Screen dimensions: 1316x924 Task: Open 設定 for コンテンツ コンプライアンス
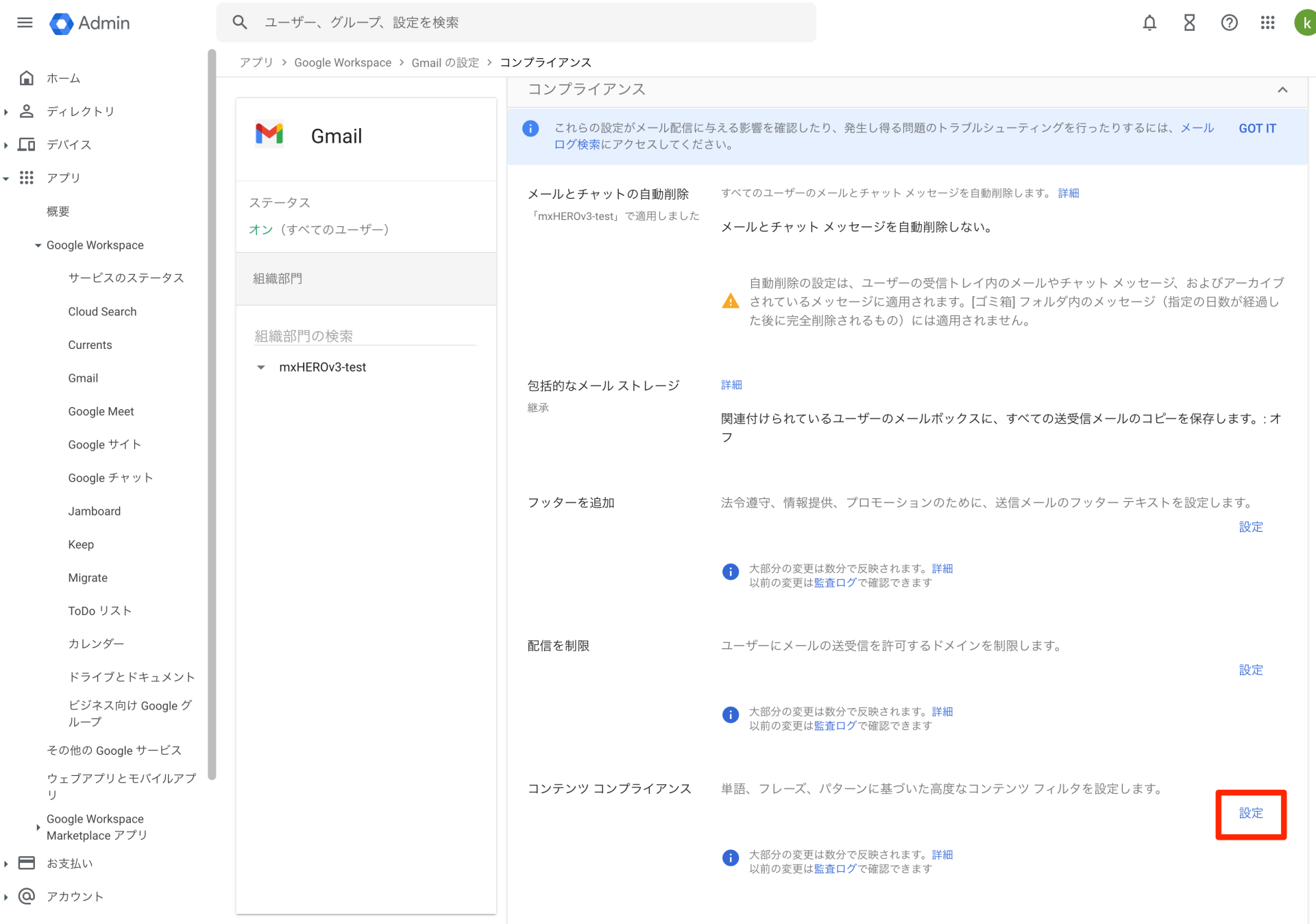click(1250, 813)
